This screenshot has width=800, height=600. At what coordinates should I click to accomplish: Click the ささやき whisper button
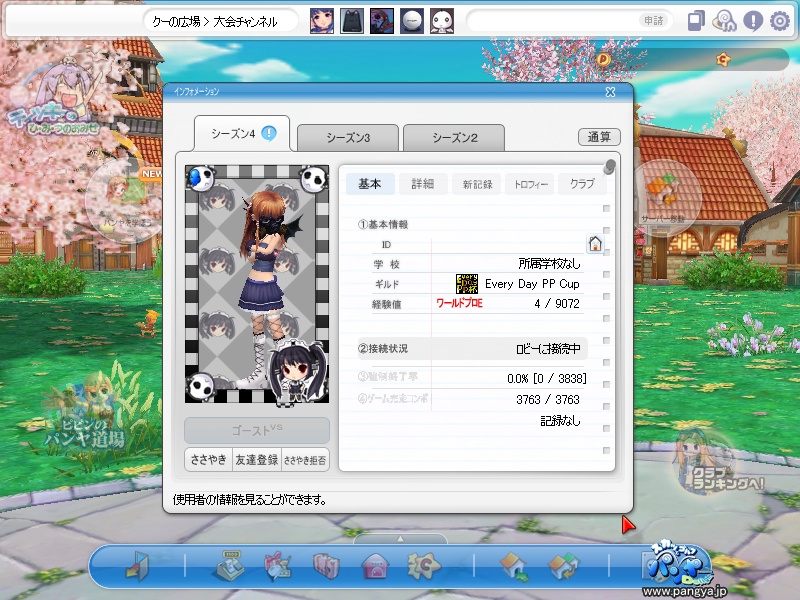(x=208, y=460)
